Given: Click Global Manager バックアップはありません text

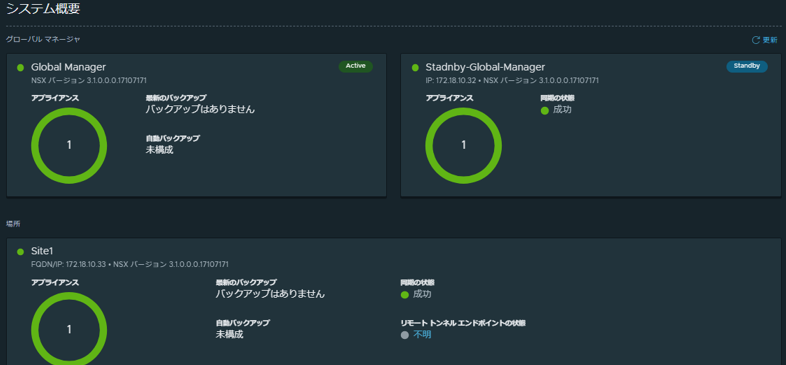Looking at the screenshot, I should (201, 109).
